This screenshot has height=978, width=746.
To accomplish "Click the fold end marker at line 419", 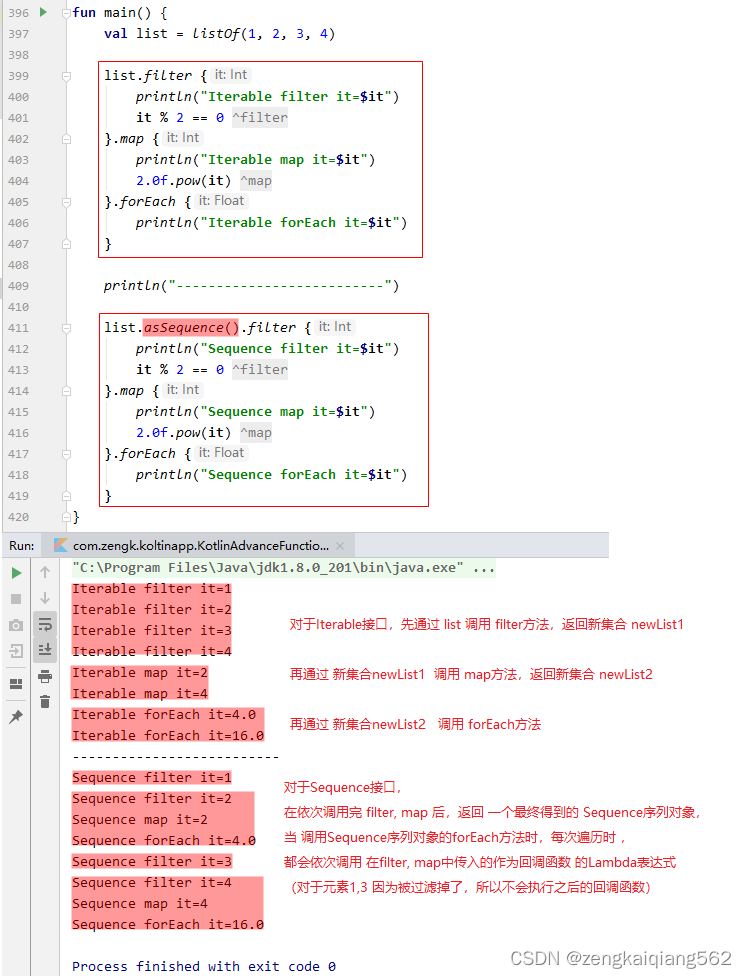I will coord(66,496).
